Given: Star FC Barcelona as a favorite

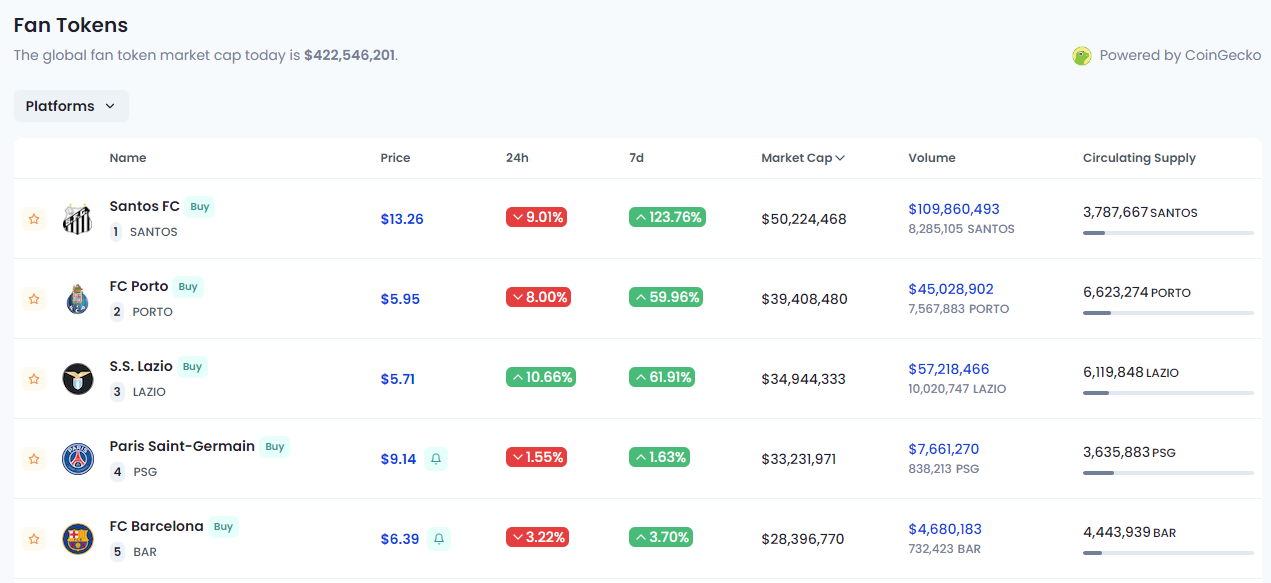Looking at the screenshot, I should coord(34,539).
